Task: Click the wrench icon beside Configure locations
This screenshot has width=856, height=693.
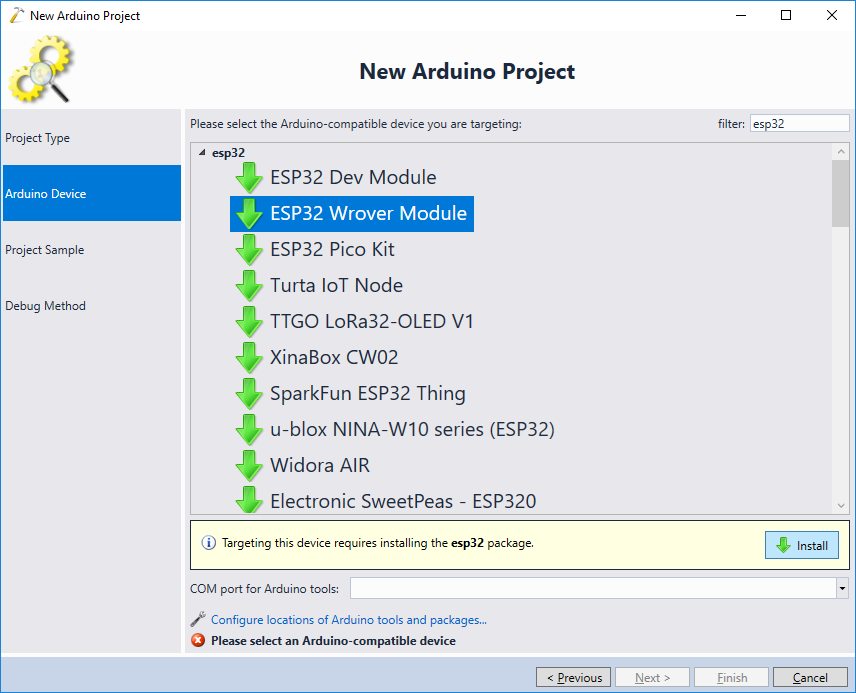Action: (x=198, y=619)
